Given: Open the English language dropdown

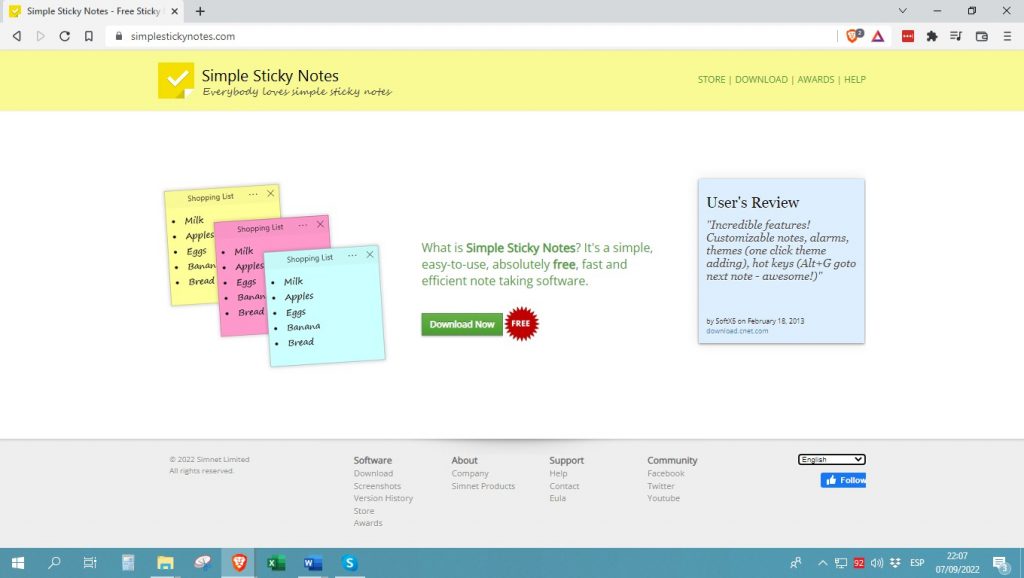Looking at the screenshot, I should (830, 458).
